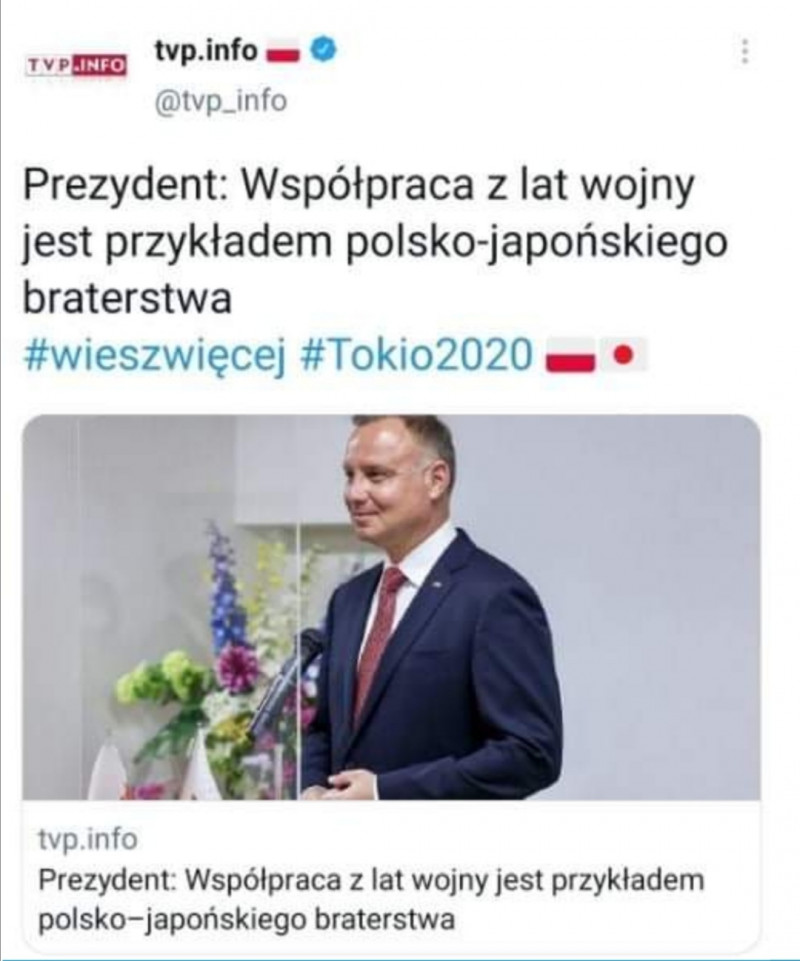The image size is (800, 961).
Task: Visit the @tvp_info handle
Action: pos(221,101)
